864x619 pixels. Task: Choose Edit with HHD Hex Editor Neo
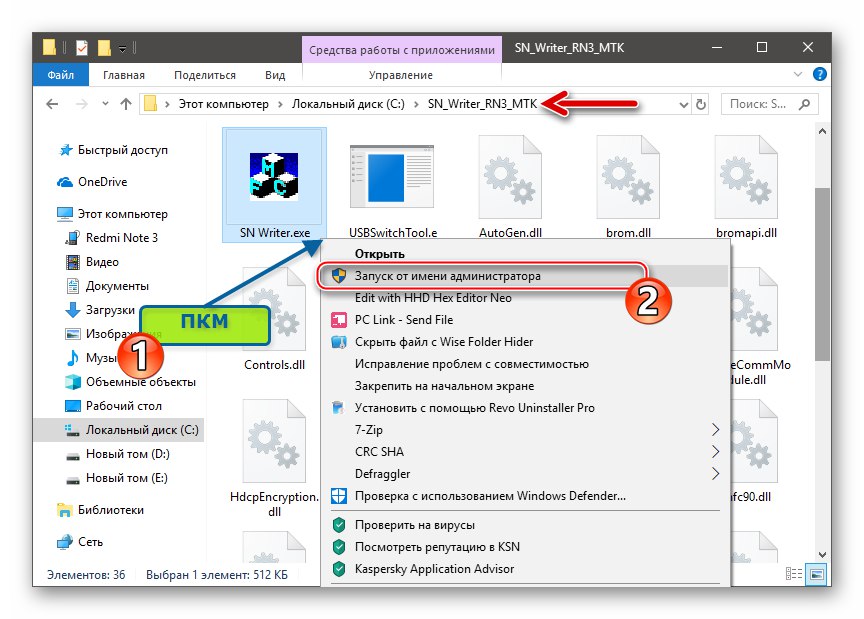coord(525,298)
